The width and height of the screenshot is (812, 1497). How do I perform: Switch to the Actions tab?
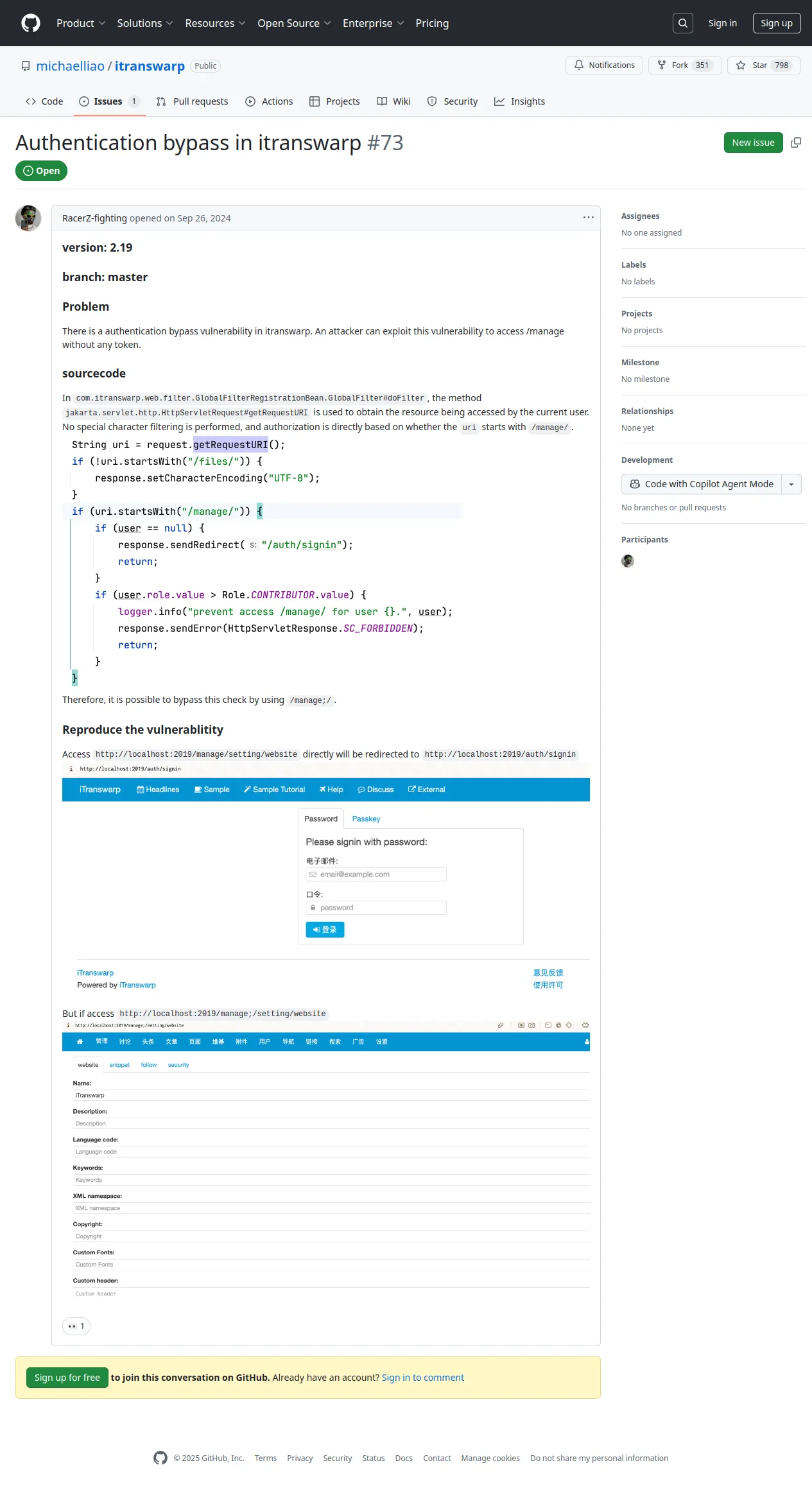coord(269,101)
